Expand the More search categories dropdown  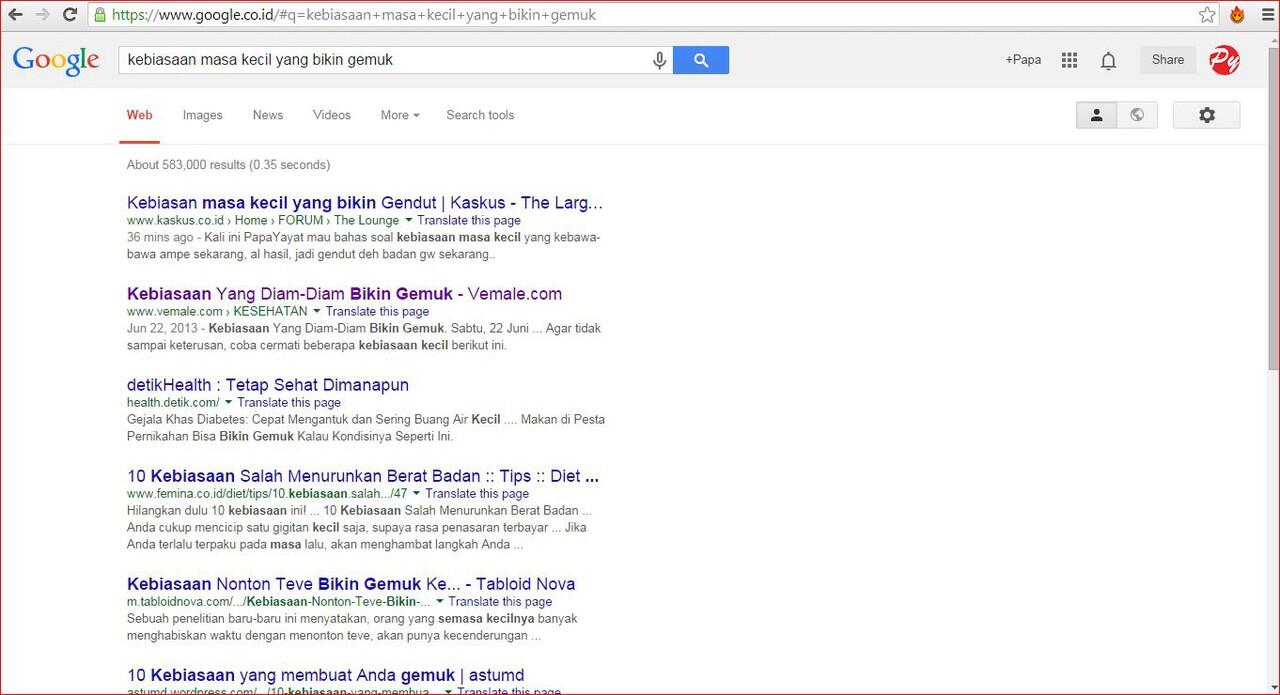coord(400,115)
